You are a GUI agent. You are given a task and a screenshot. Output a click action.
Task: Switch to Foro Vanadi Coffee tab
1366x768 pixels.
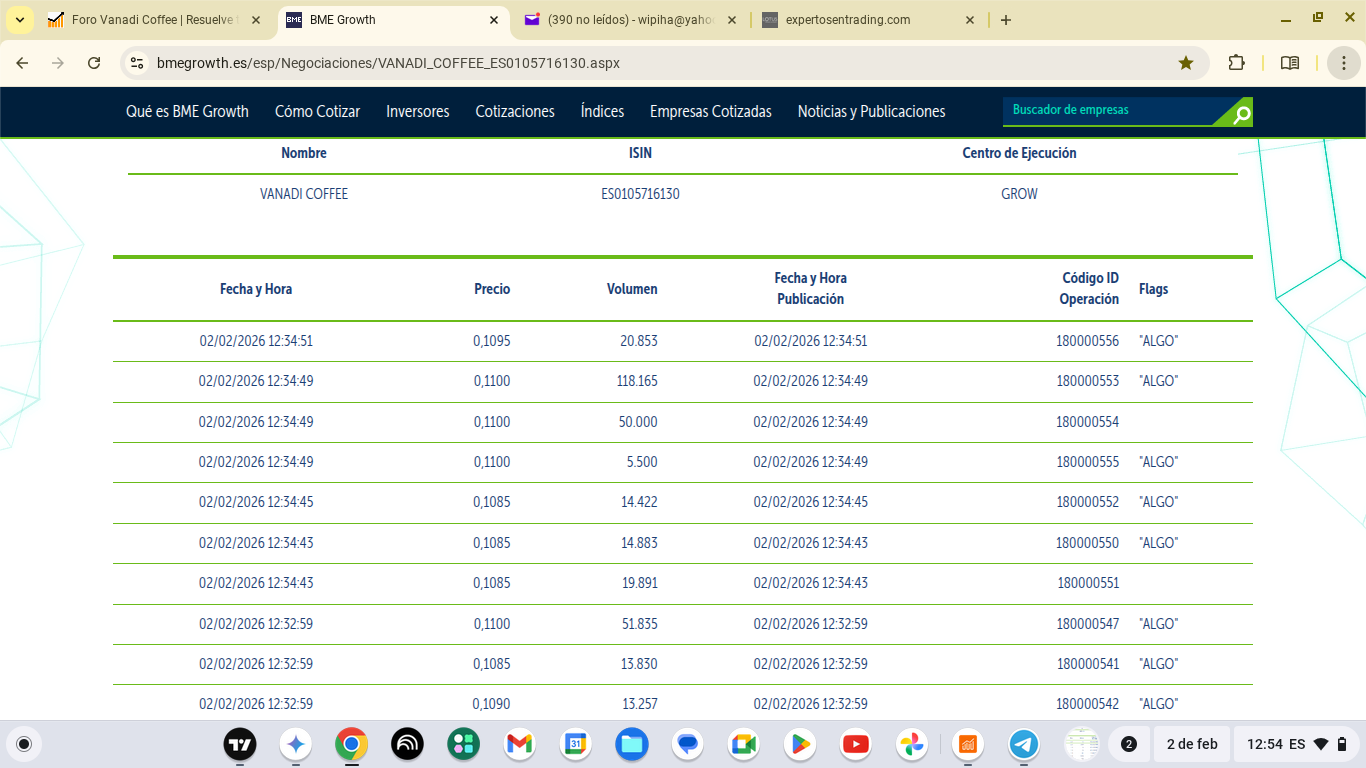153,20
